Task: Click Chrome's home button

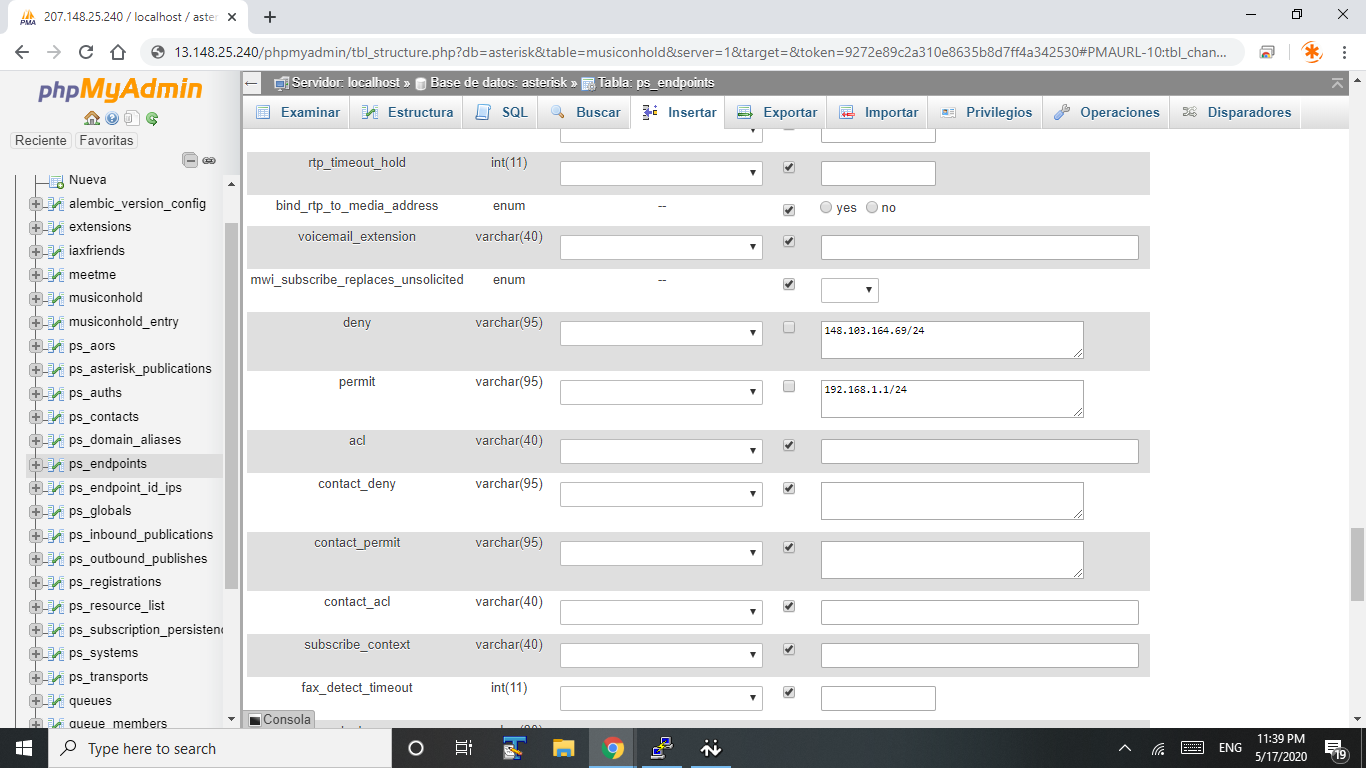Action: coord(118,52)
